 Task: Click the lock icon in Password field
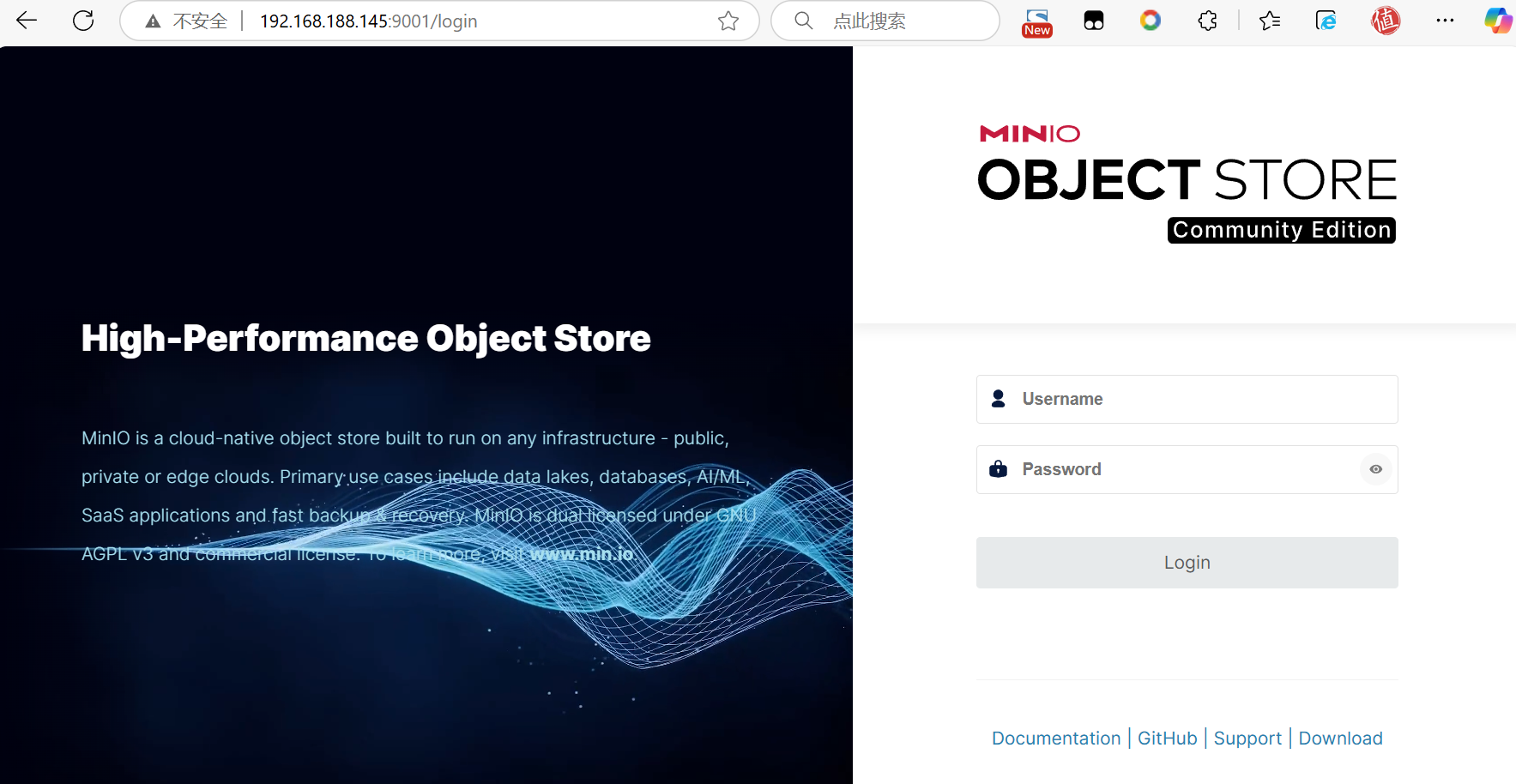tap(999, 469)
